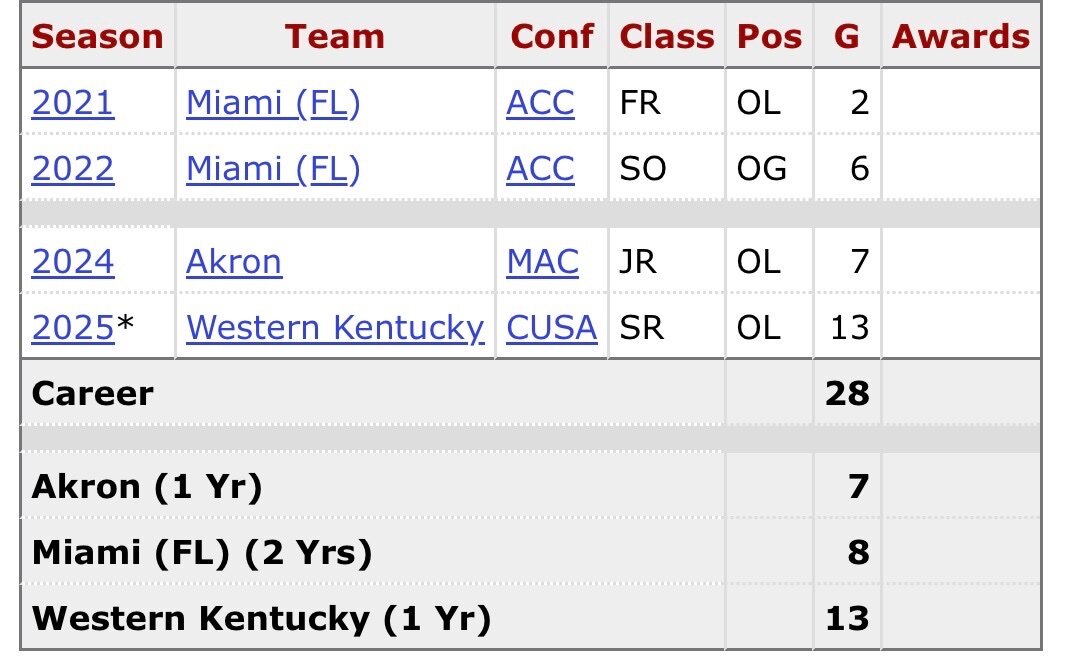Sort by the Team column header
Viewport: 1073px width, 671px height.
click(335, 37)
